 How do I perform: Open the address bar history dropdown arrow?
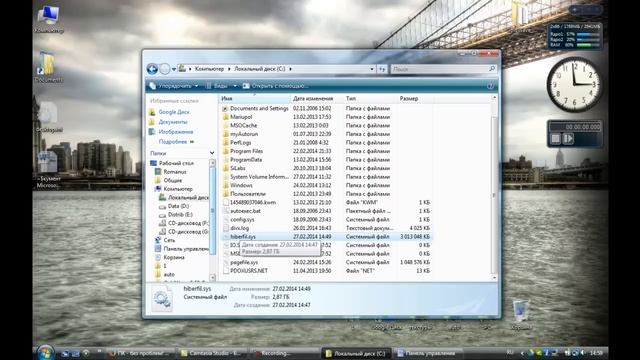click(x=371, y=69)
